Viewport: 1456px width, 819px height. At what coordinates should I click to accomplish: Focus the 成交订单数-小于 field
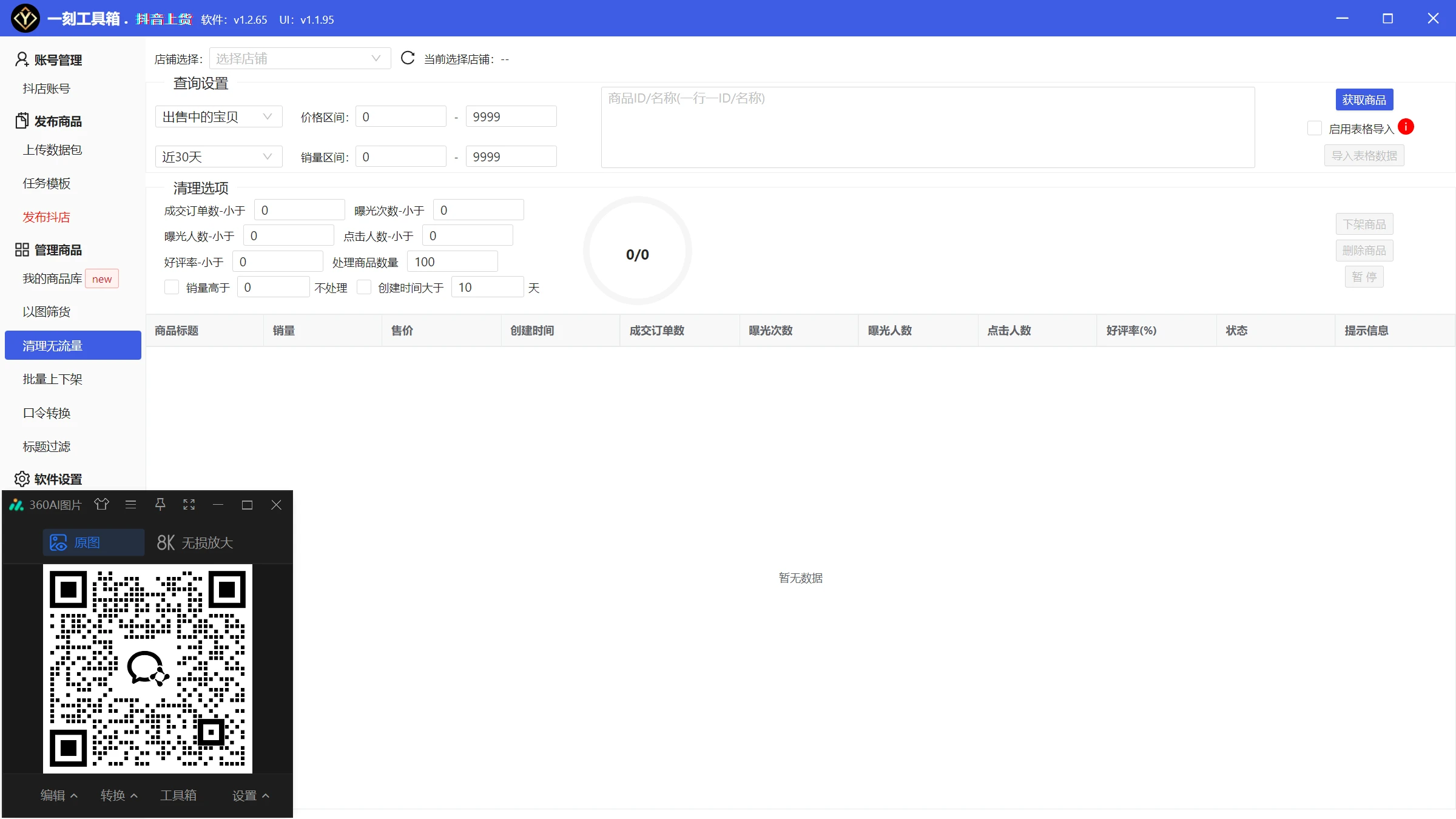point(299,210)
